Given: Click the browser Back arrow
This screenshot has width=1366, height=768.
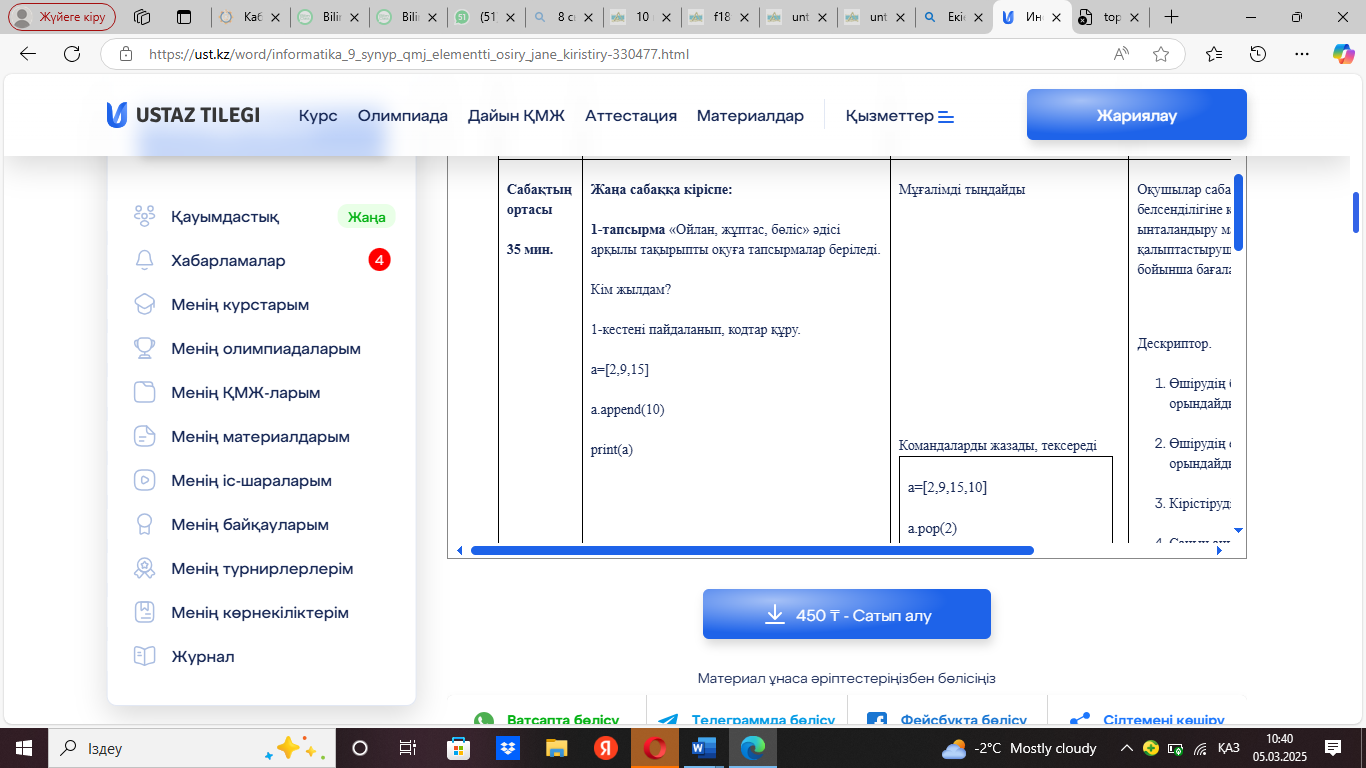Looking at the screenshot, I should pos(28,54).
